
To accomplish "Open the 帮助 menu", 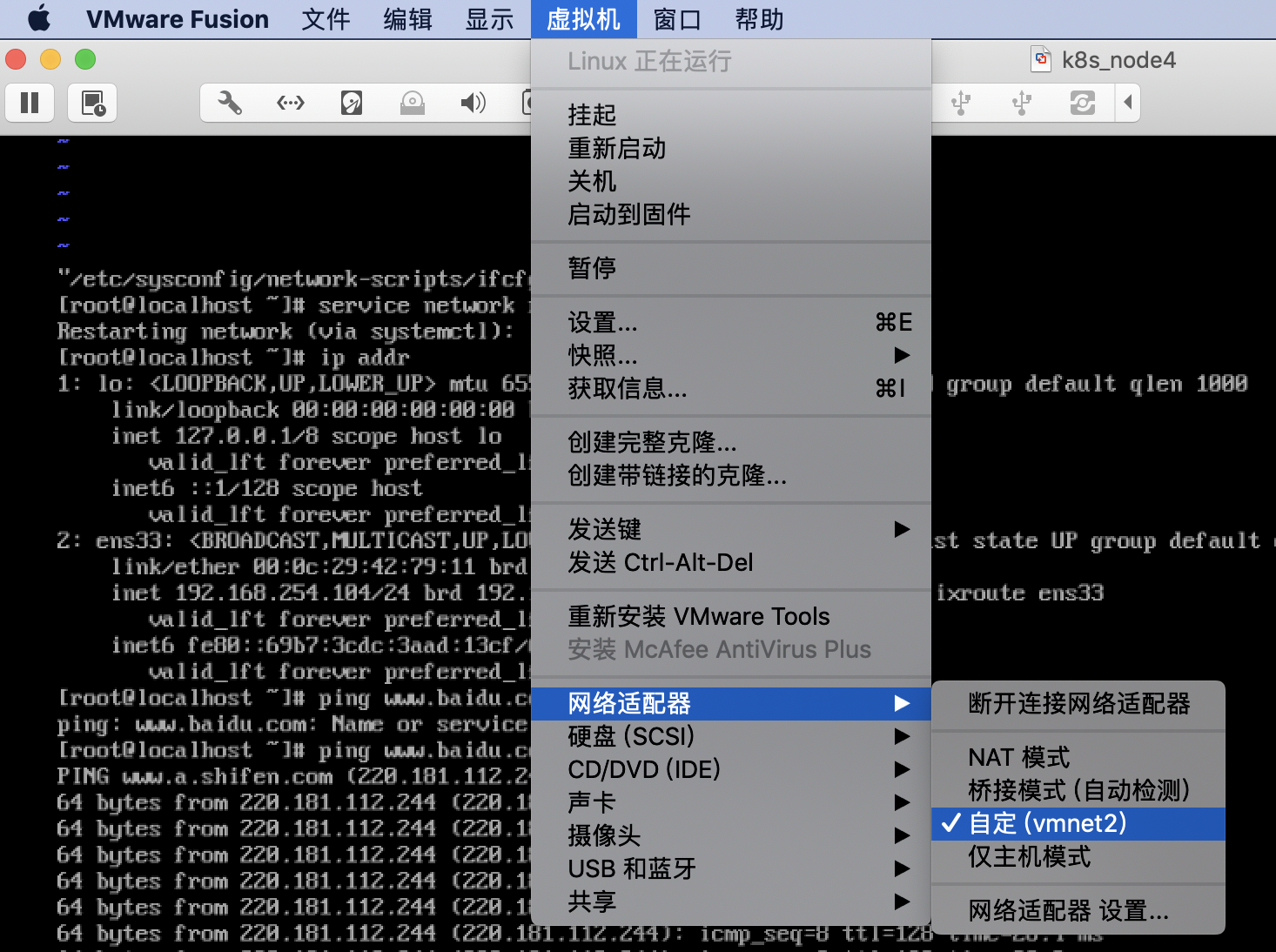I will click(x=759, y=19).
